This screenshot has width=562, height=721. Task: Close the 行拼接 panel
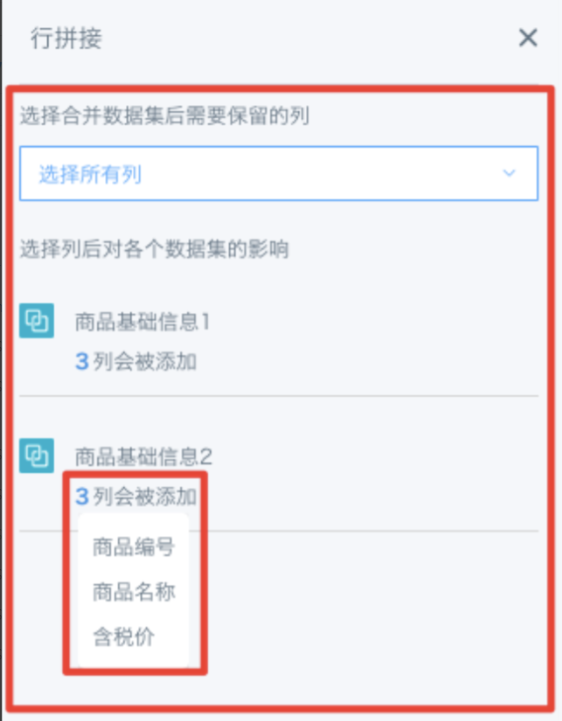(x=528, y=38)
